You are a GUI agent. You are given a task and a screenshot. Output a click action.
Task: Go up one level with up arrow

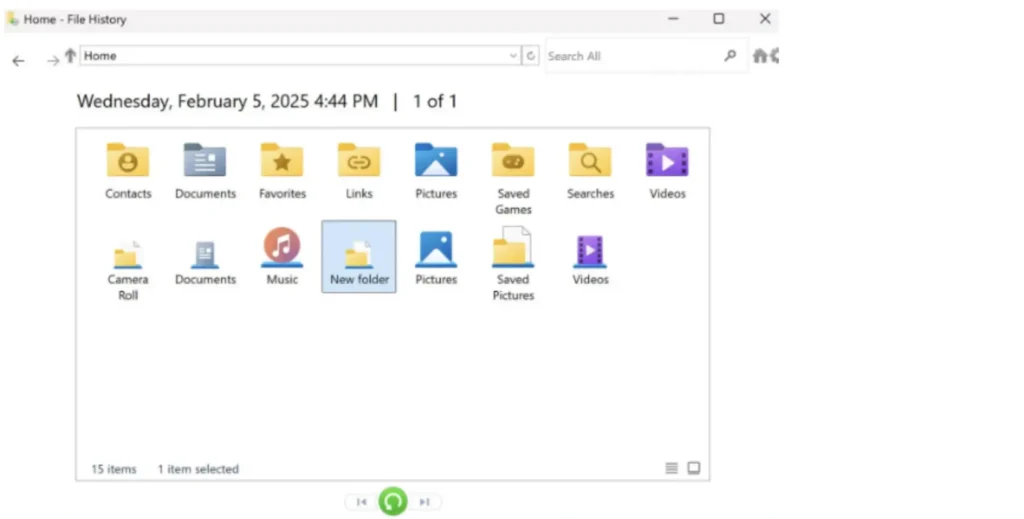tap(70, 57)
